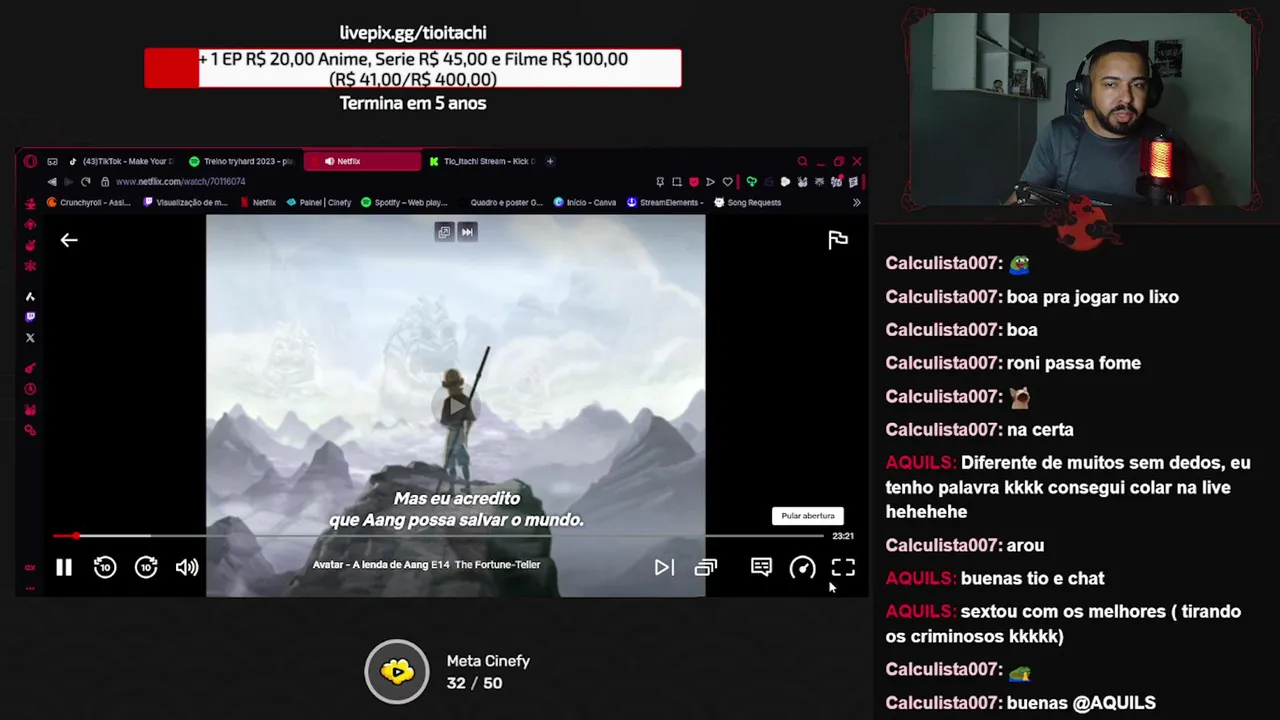Click the episode title The Fortune-Teller
Viewport: 1280px width, 720px height.
[x=497, y=565]
